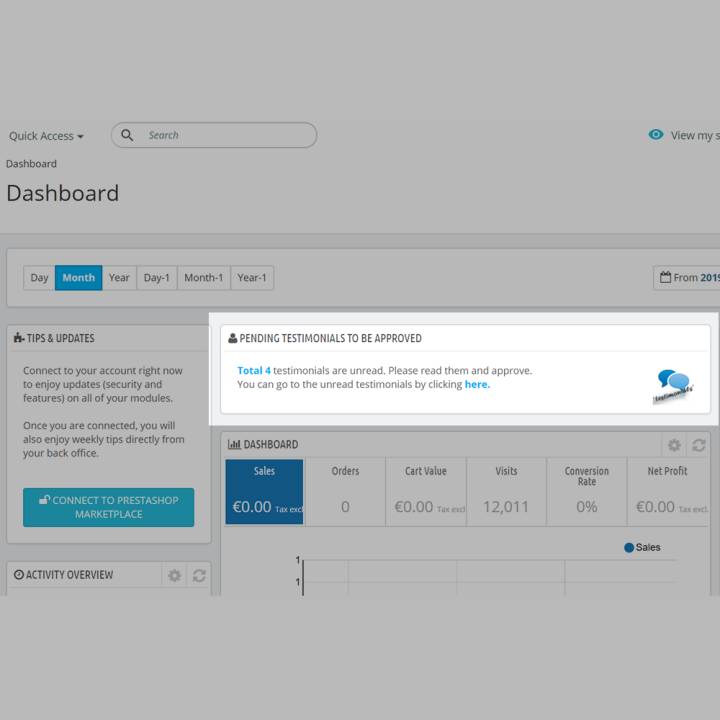Image resolution: width=720 pixels, height=720 pixels.
Task: Click the Dashboard bar chart icon
Action: pos(234,444)
